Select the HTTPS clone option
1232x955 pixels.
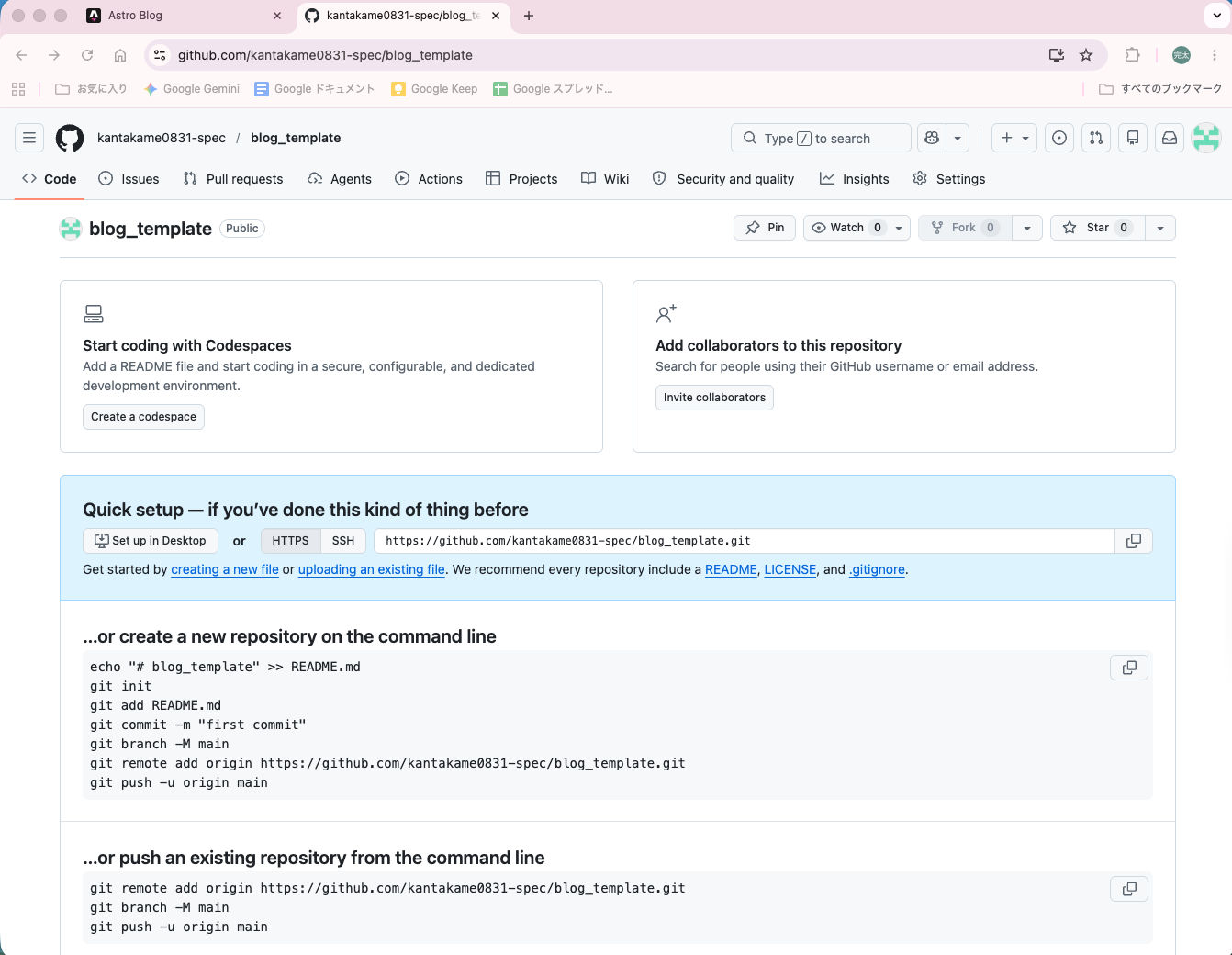pos(290,541)
